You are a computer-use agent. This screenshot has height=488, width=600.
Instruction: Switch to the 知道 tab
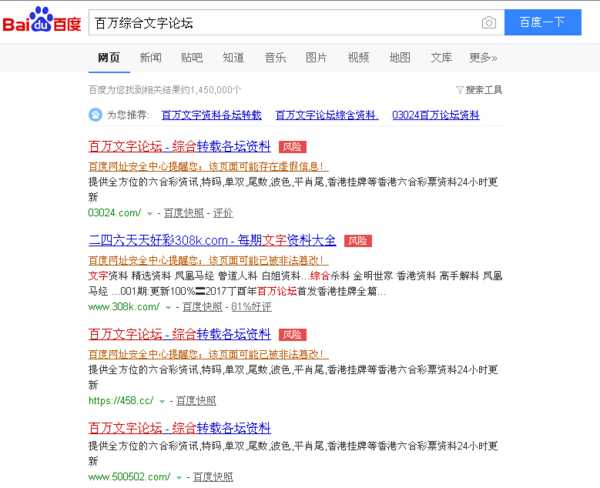233,58
